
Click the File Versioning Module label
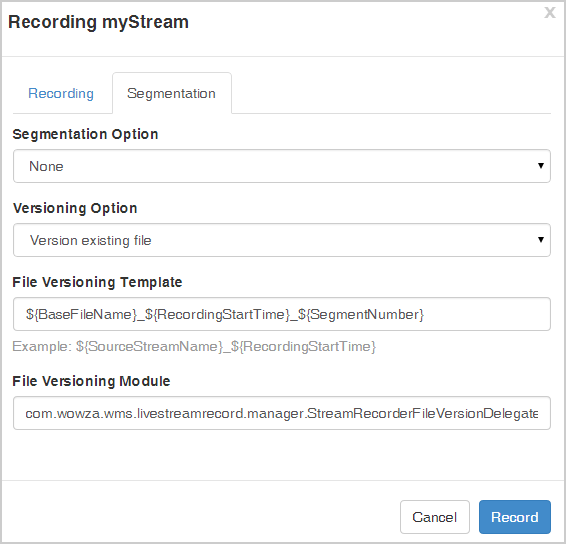click(x=91, y=381)
